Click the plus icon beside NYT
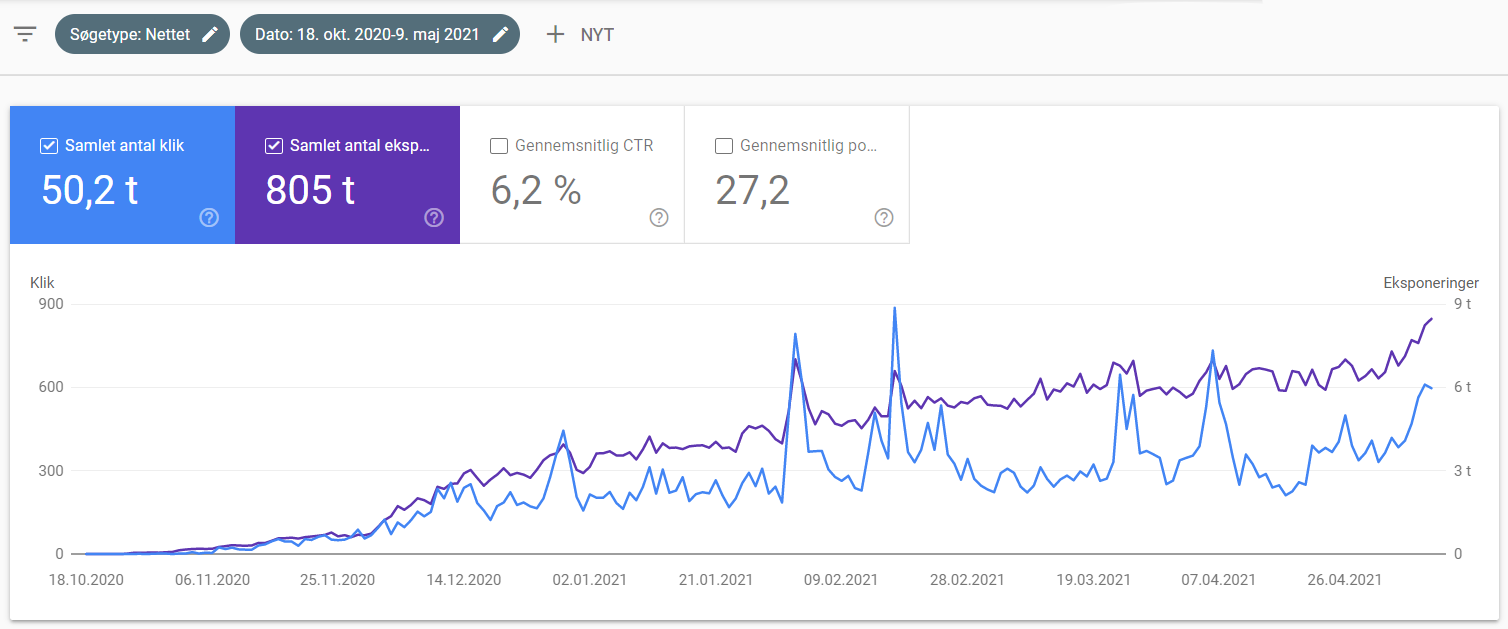Screen dimensions: 1508x629 tap(555, 34)
